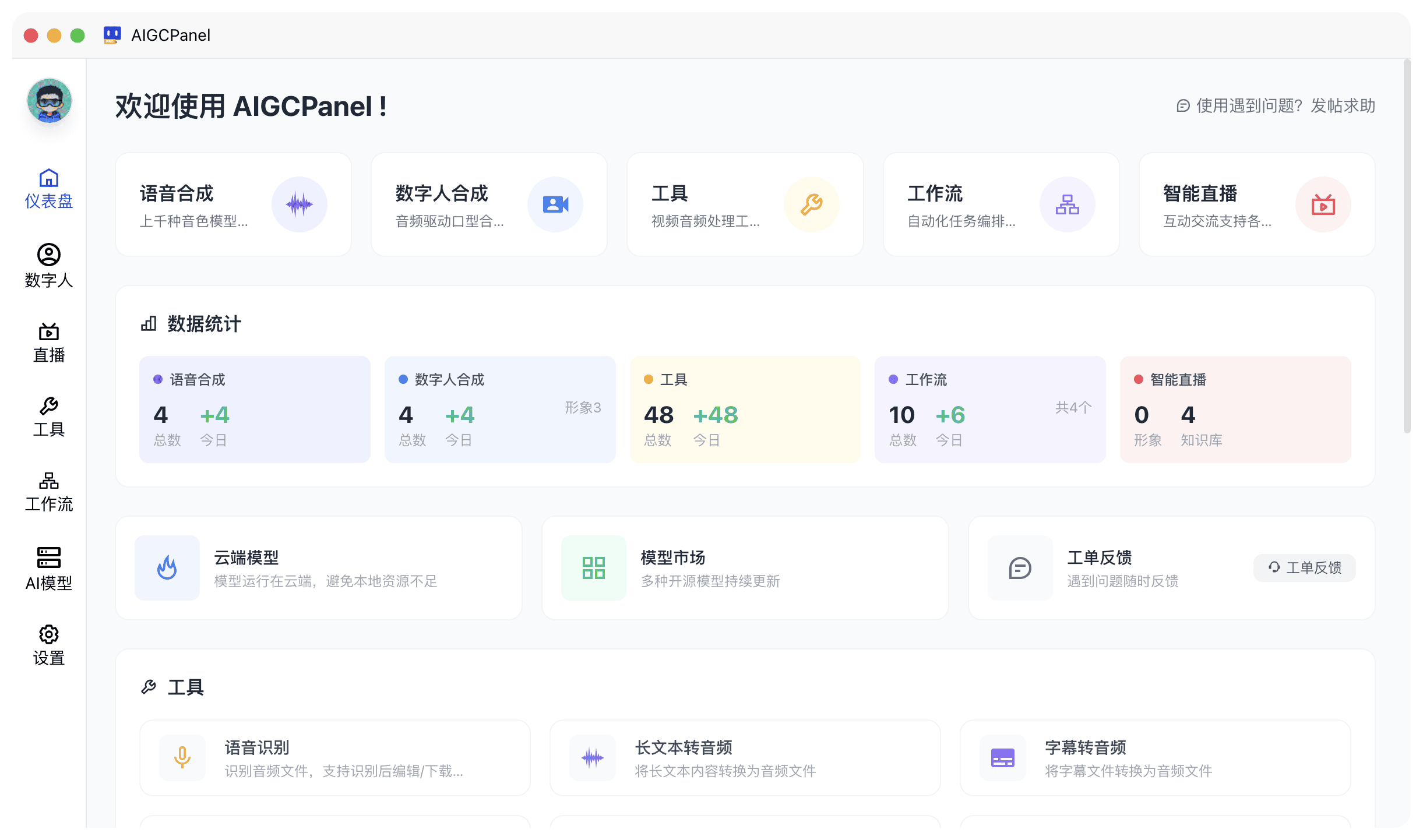Open the 云端模型 card
Viewport: 1423px width, 840px height.
pos(319,568)
